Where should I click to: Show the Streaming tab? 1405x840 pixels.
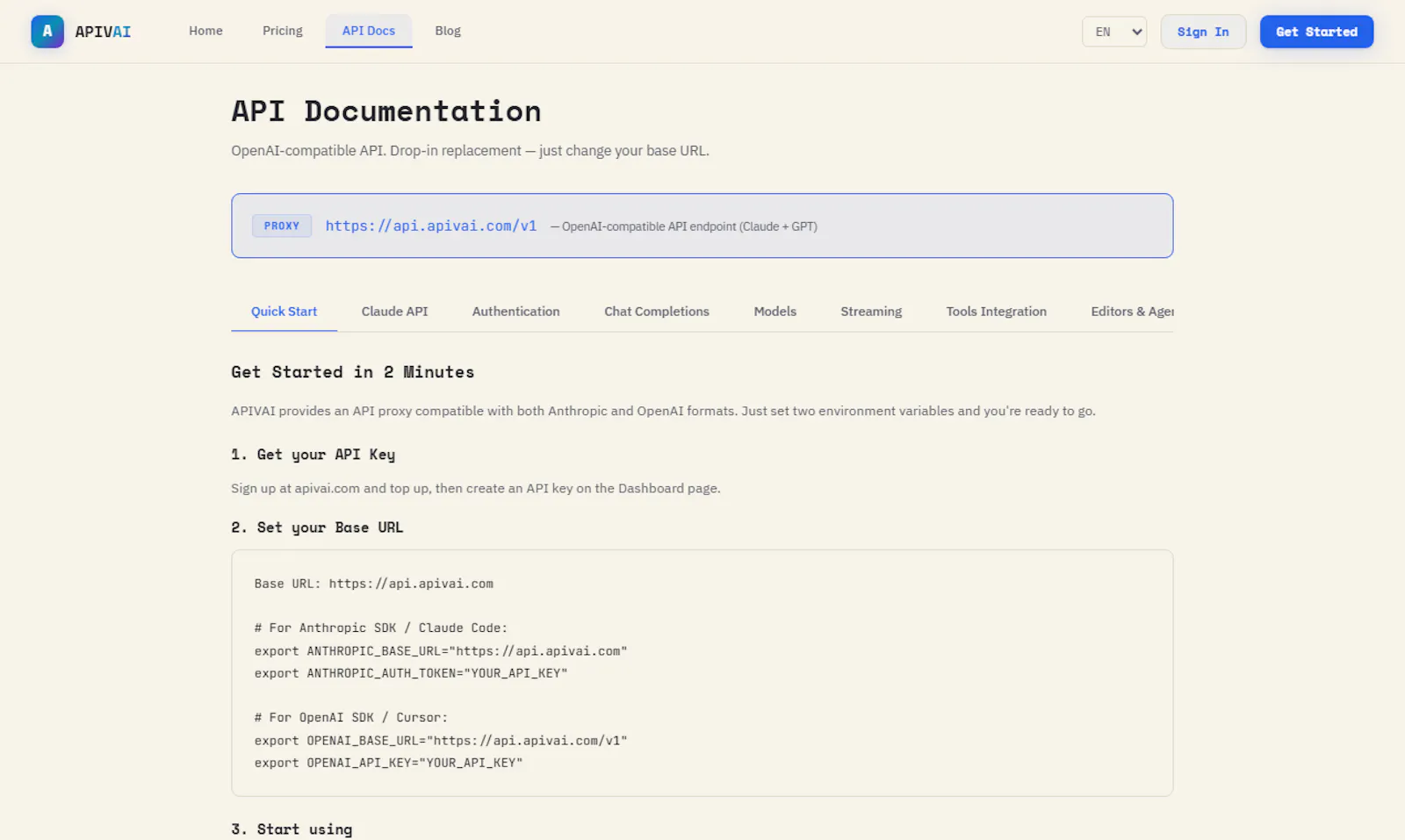pos(871,312)
